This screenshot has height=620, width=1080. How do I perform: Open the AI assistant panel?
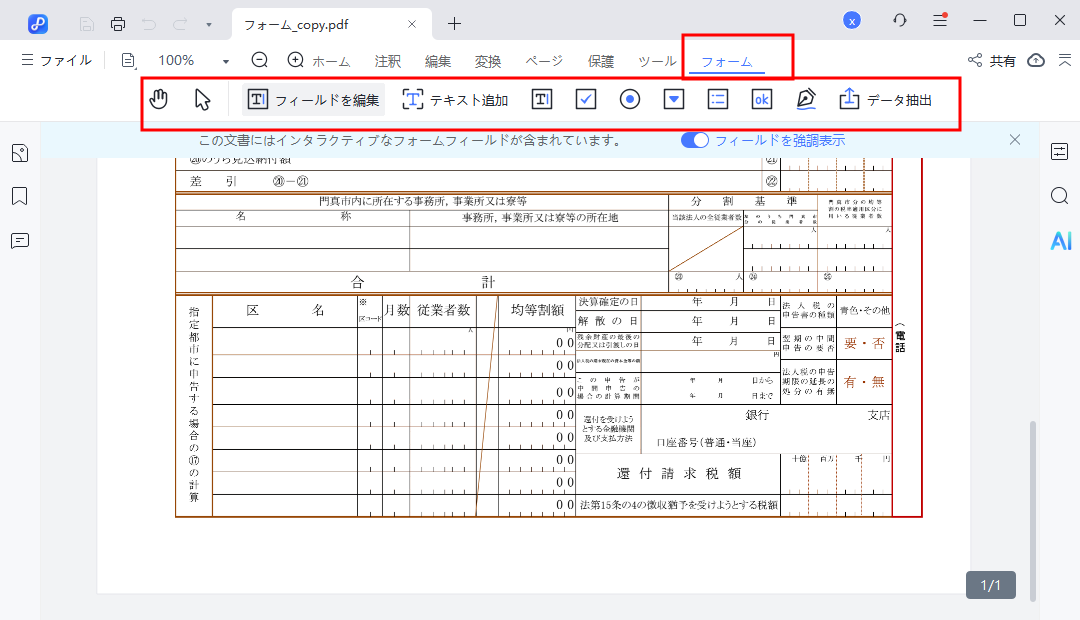[1060, 240]
